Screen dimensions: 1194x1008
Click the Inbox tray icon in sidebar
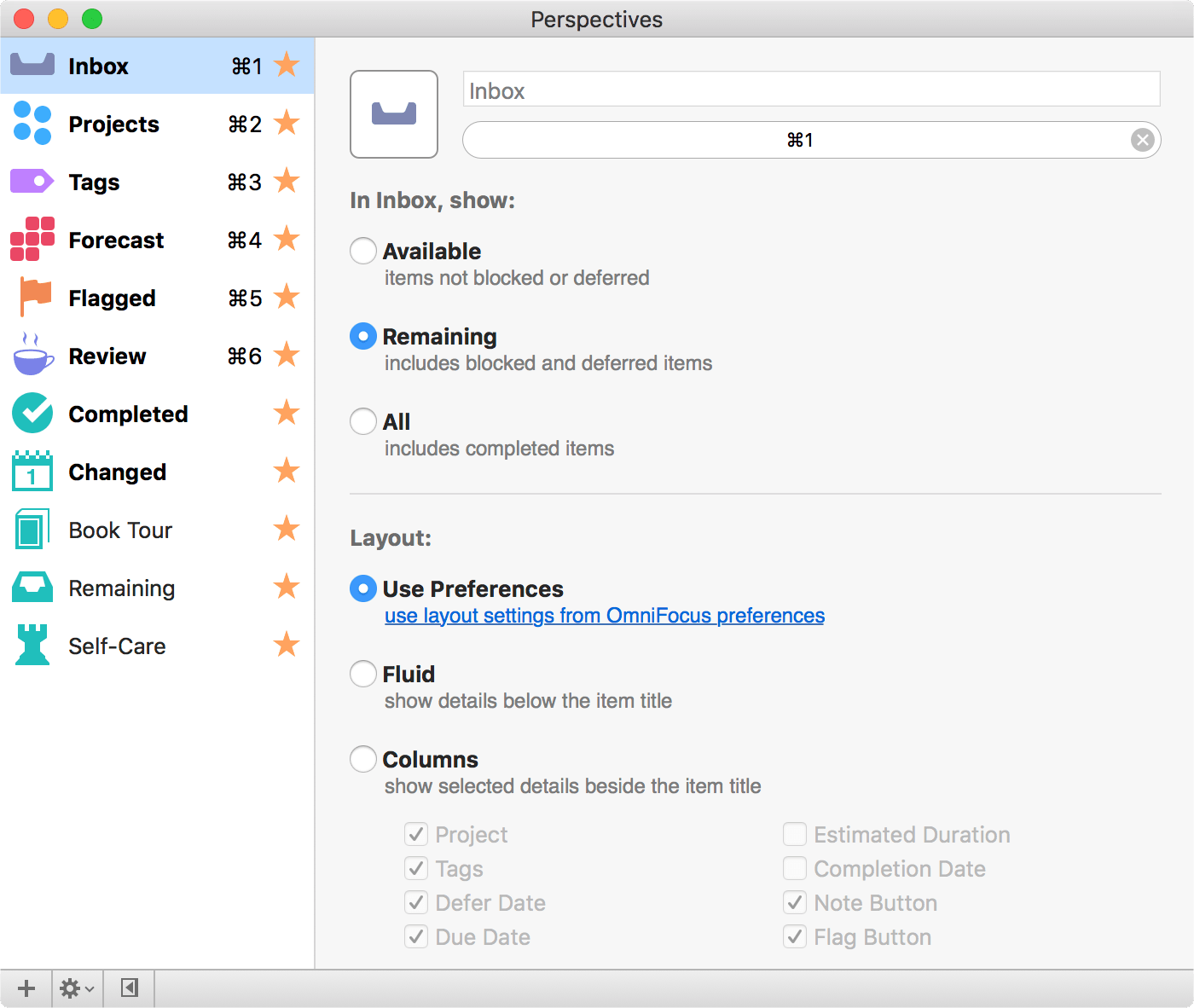pos(32,65)
